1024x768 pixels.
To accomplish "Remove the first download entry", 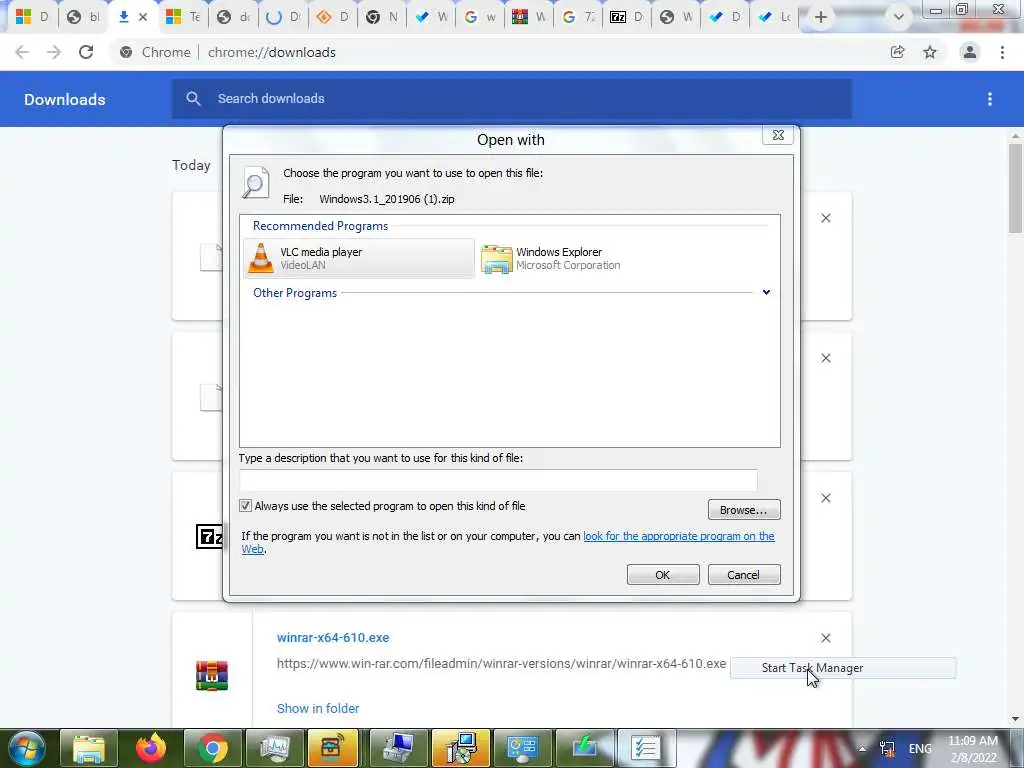I will click(x=826, y=218).
